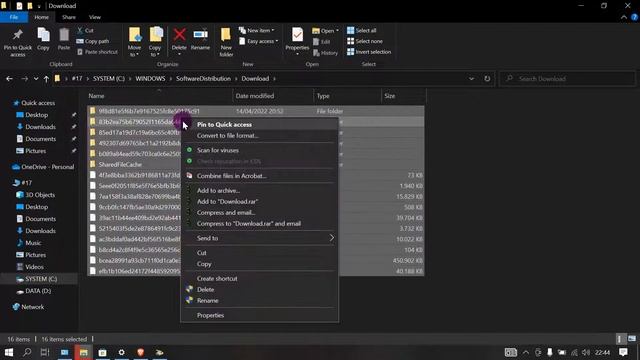
Task: Open the Easy access dropdown
Action: 259,41
